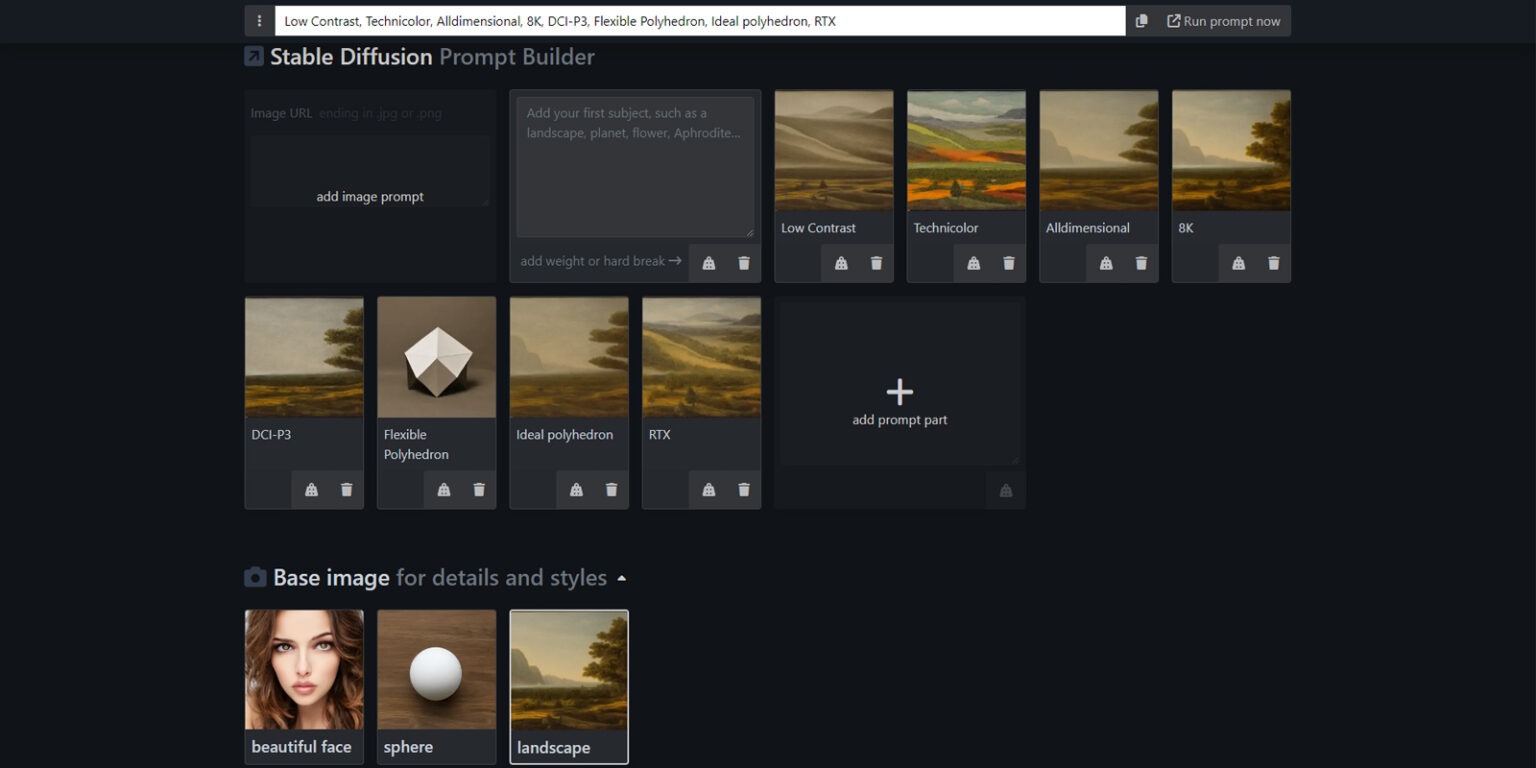Viewport: 1536px width, 768px height.
Task: Click weight icon on Alldimensional card
Action: 1106,263
